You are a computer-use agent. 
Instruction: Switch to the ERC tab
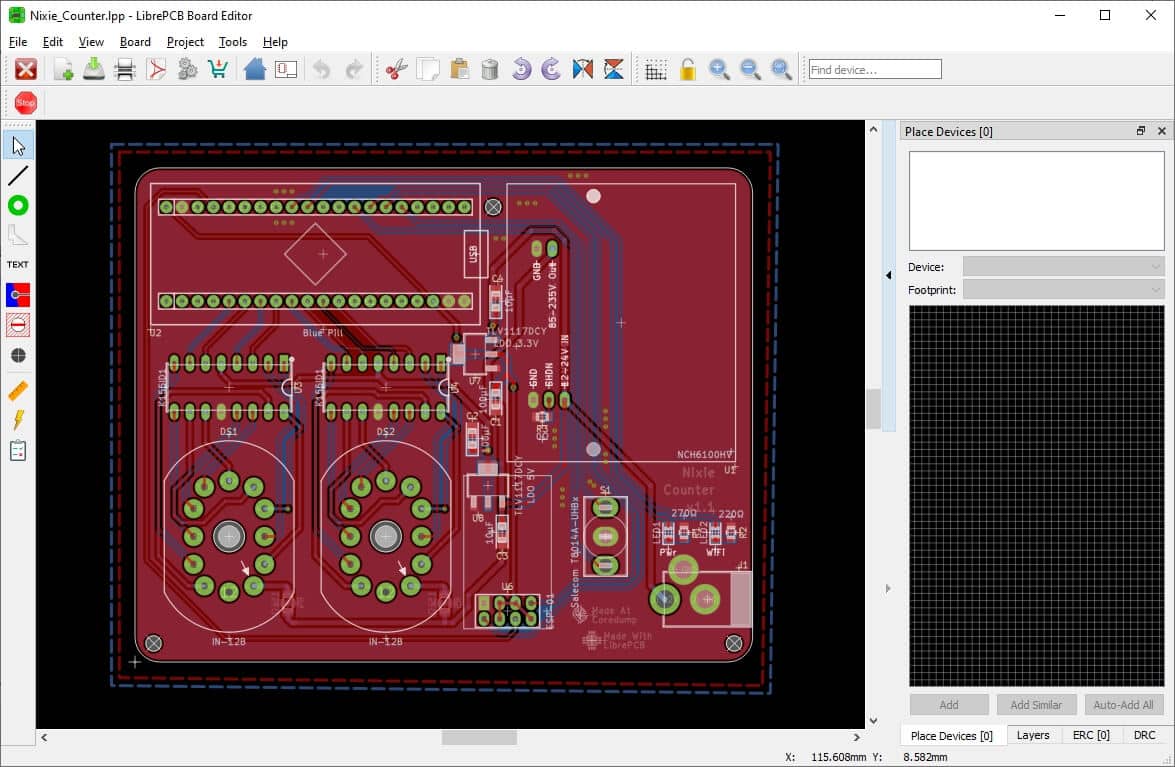(x=1090, y=735)
